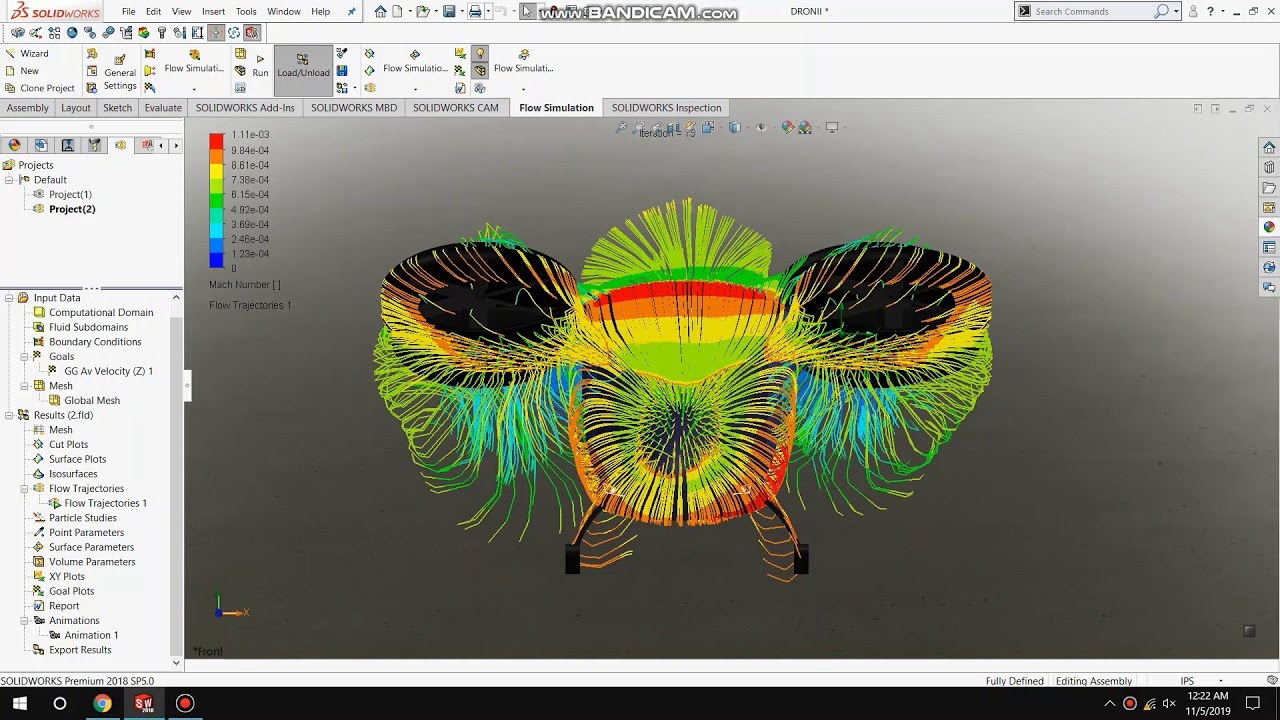Open the Chrome browser from the taskbar
Screen dimensions: 1280x720
coord(102,703)
